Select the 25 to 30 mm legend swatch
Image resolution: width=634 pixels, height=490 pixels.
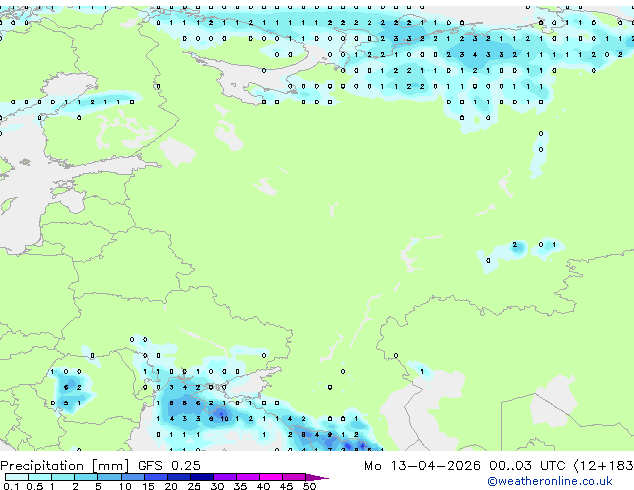(202, 477)
